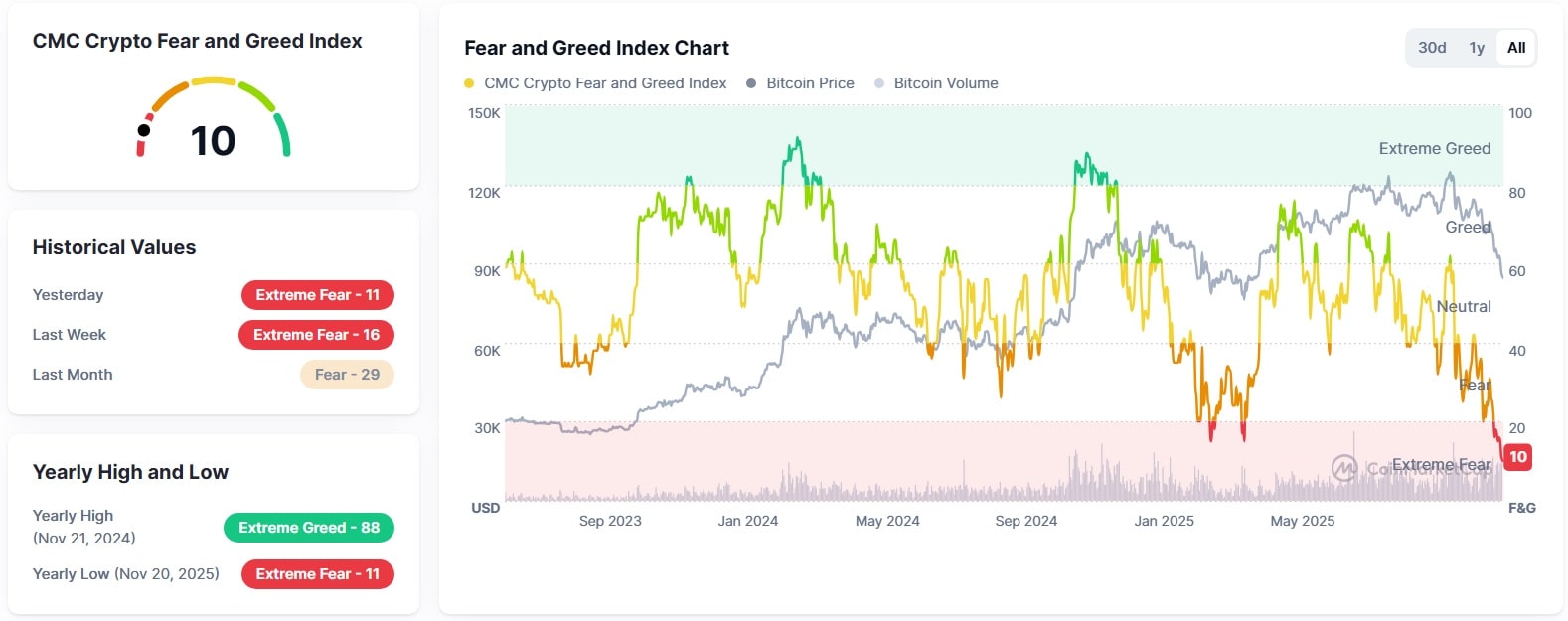1568x621 pixels.
Task: Toggle Bitcoin Volume legend item
Action: point(935,83)
